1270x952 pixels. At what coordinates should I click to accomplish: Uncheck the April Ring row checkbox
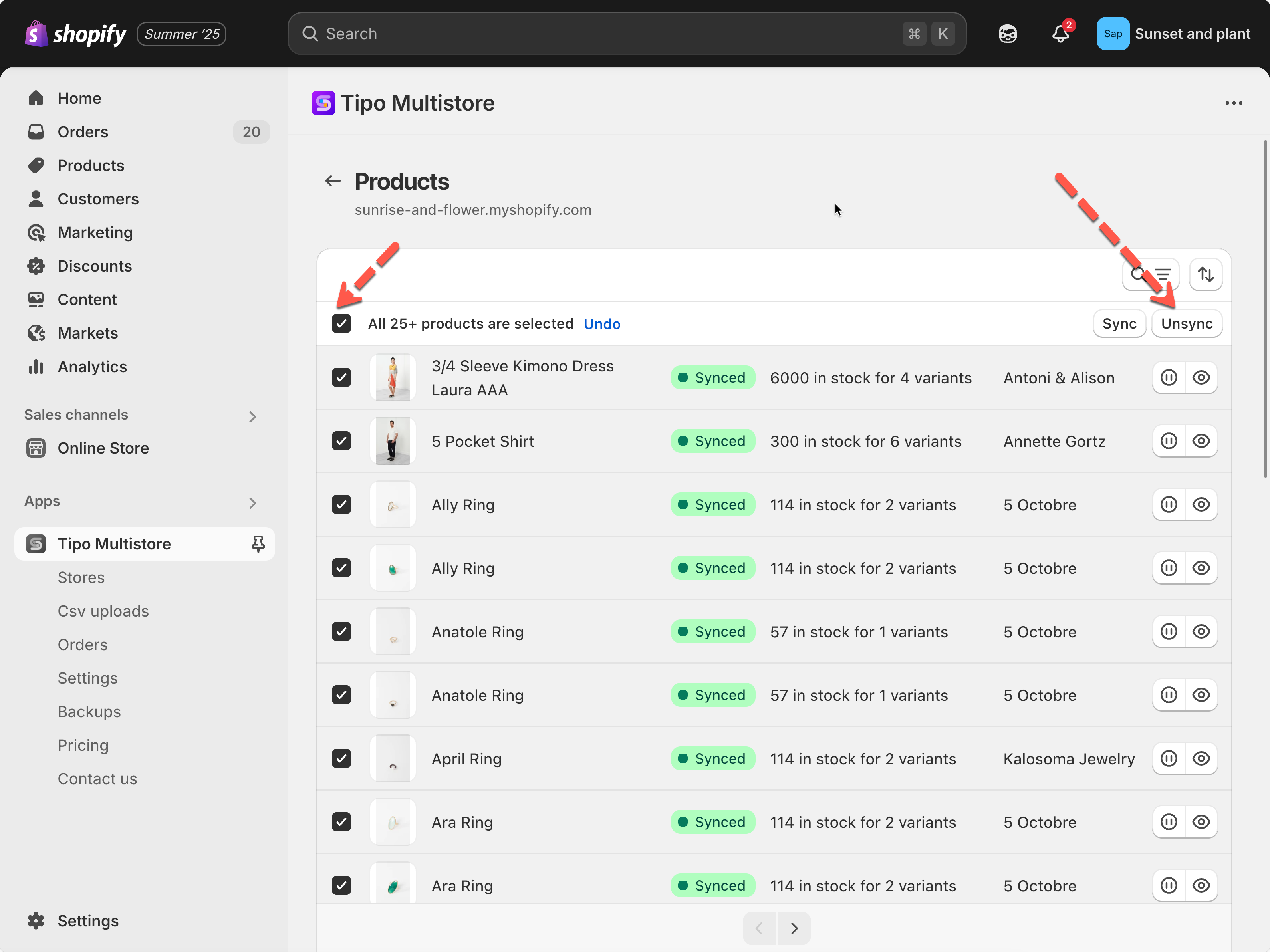(x=341, y=758)
